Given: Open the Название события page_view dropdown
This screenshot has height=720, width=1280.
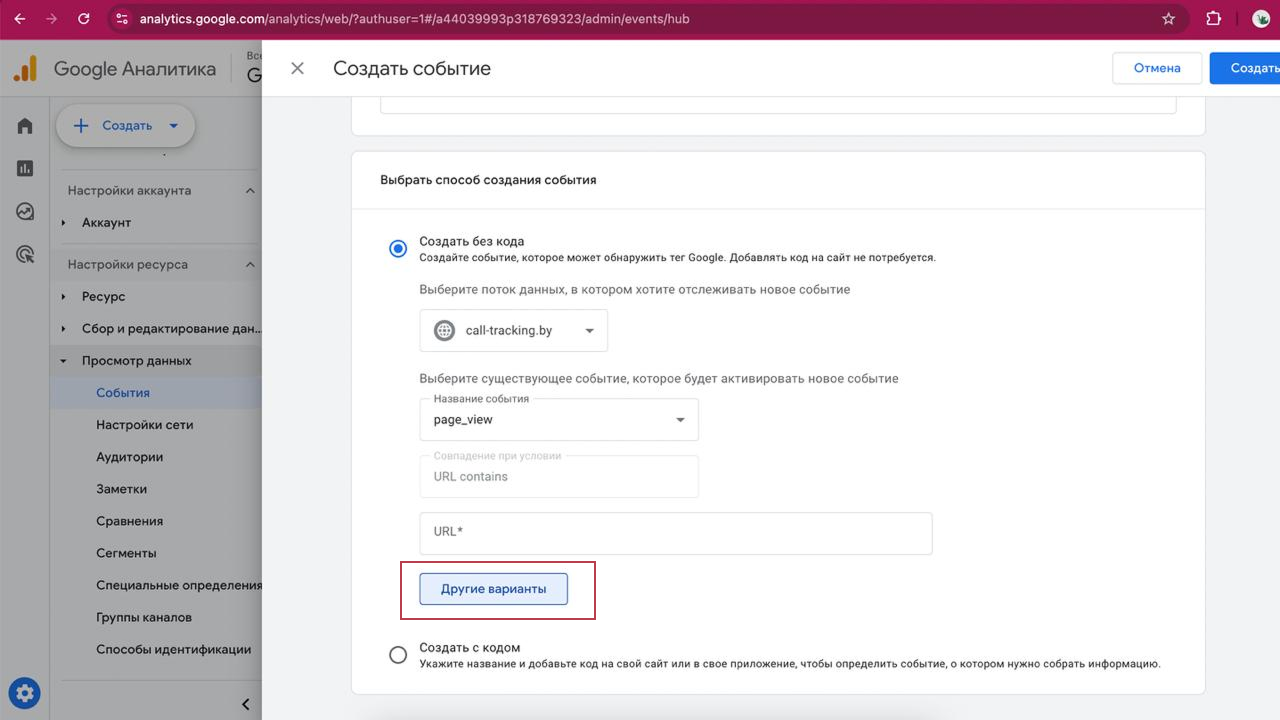Looking at the screenshot, I should [x=559, y=420].
